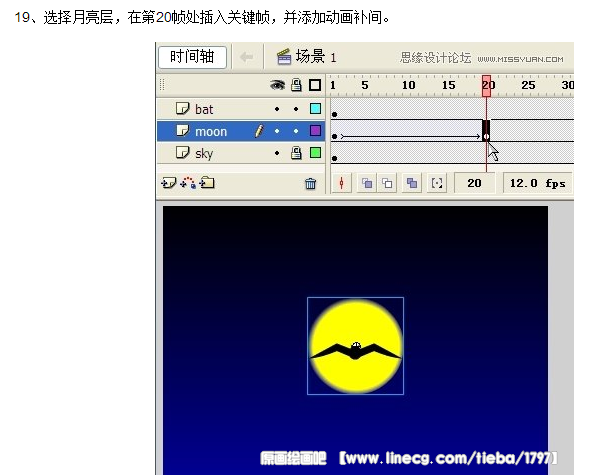Click the center frame button
The width and height of the screenshot is (591, 475).
click(x=341, y=183)
